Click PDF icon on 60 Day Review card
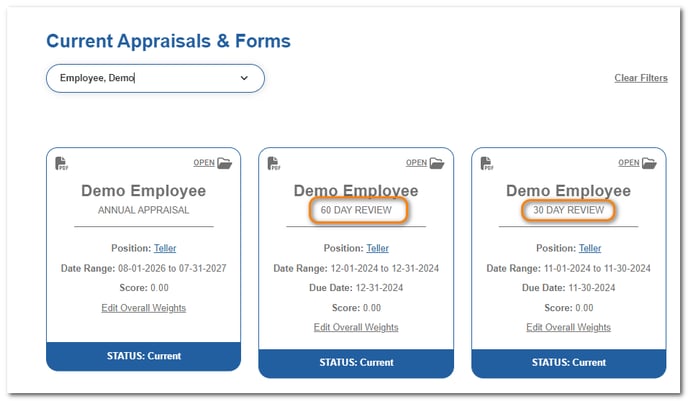 [x=274, y=164]
